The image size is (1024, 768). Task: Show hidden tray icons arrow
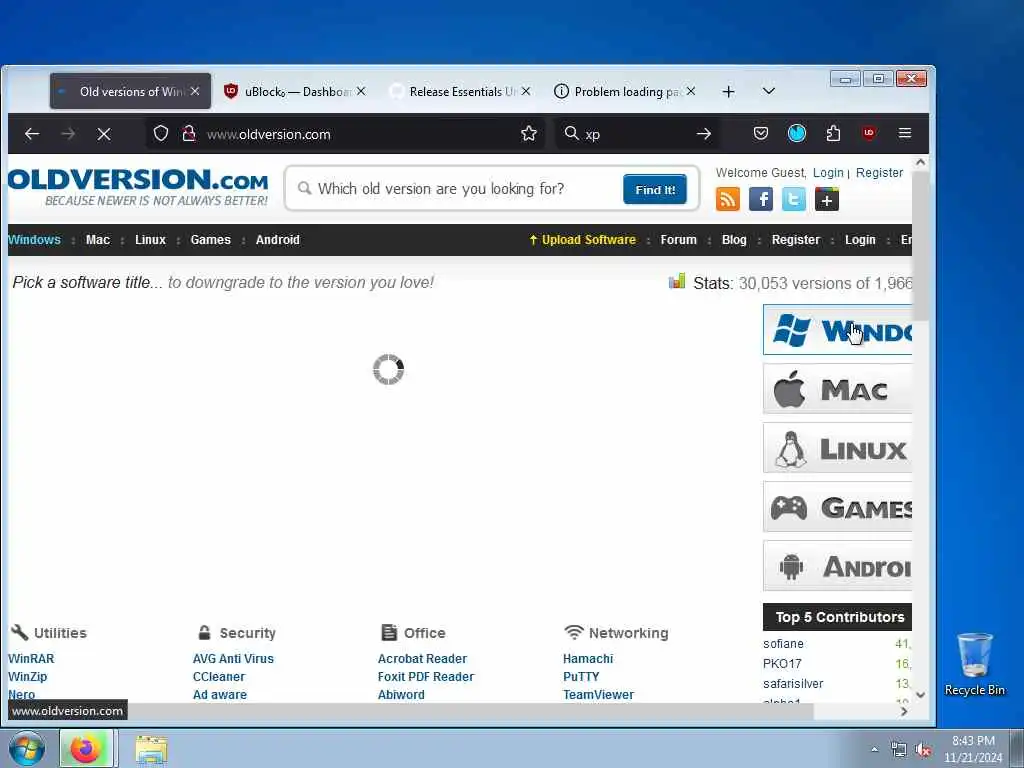pyautogui.click(x=874, y=750)
